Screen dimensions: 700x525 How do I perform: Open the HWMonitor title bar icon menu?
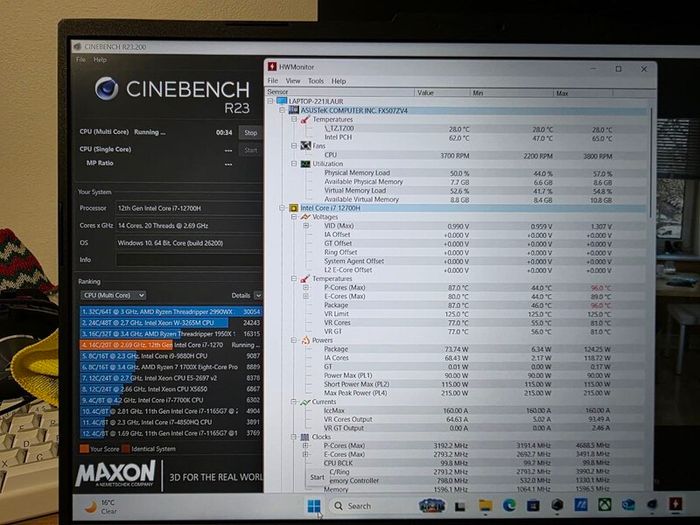pos(272,67)
